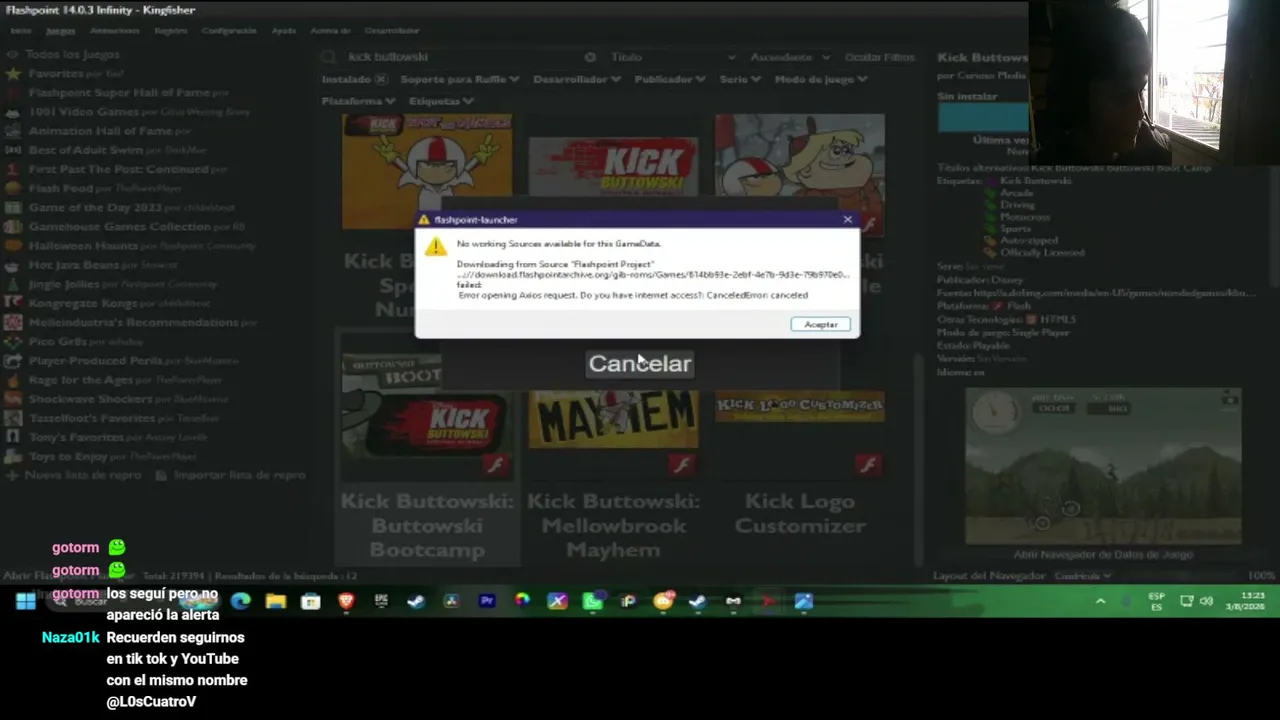Screen dimensions: 1280x720
Task: Open the Configuración tab
Action: [x=229, y=31]
